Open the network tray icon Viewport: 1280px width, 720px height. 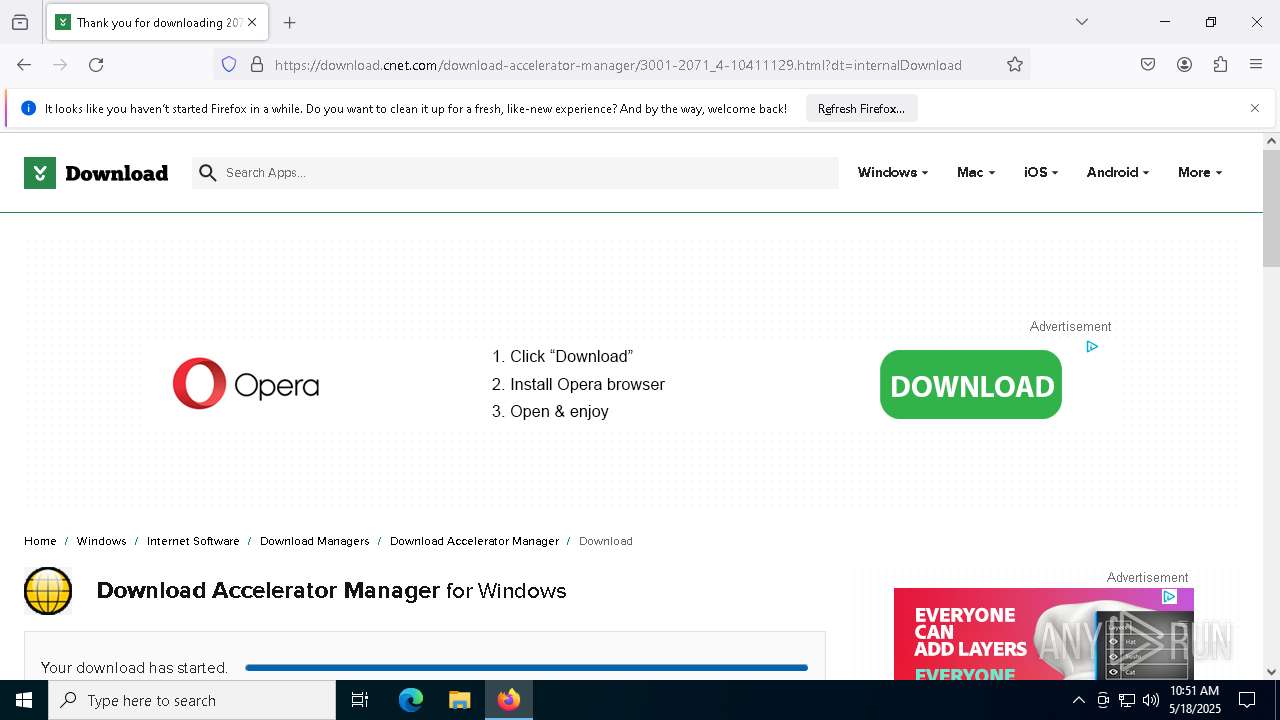[1127, 700]
